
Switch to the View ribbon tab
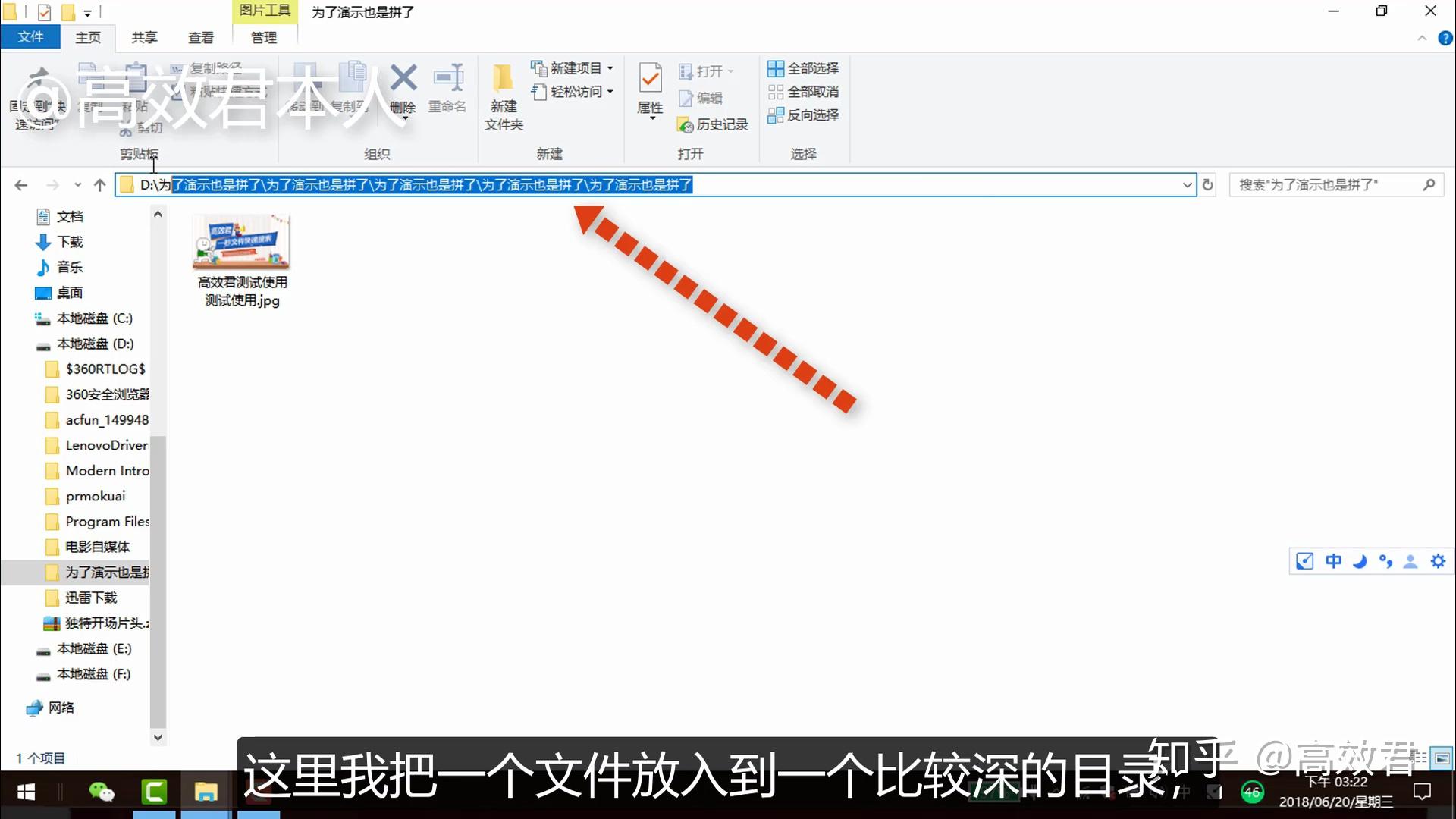(x=201, y=37)
